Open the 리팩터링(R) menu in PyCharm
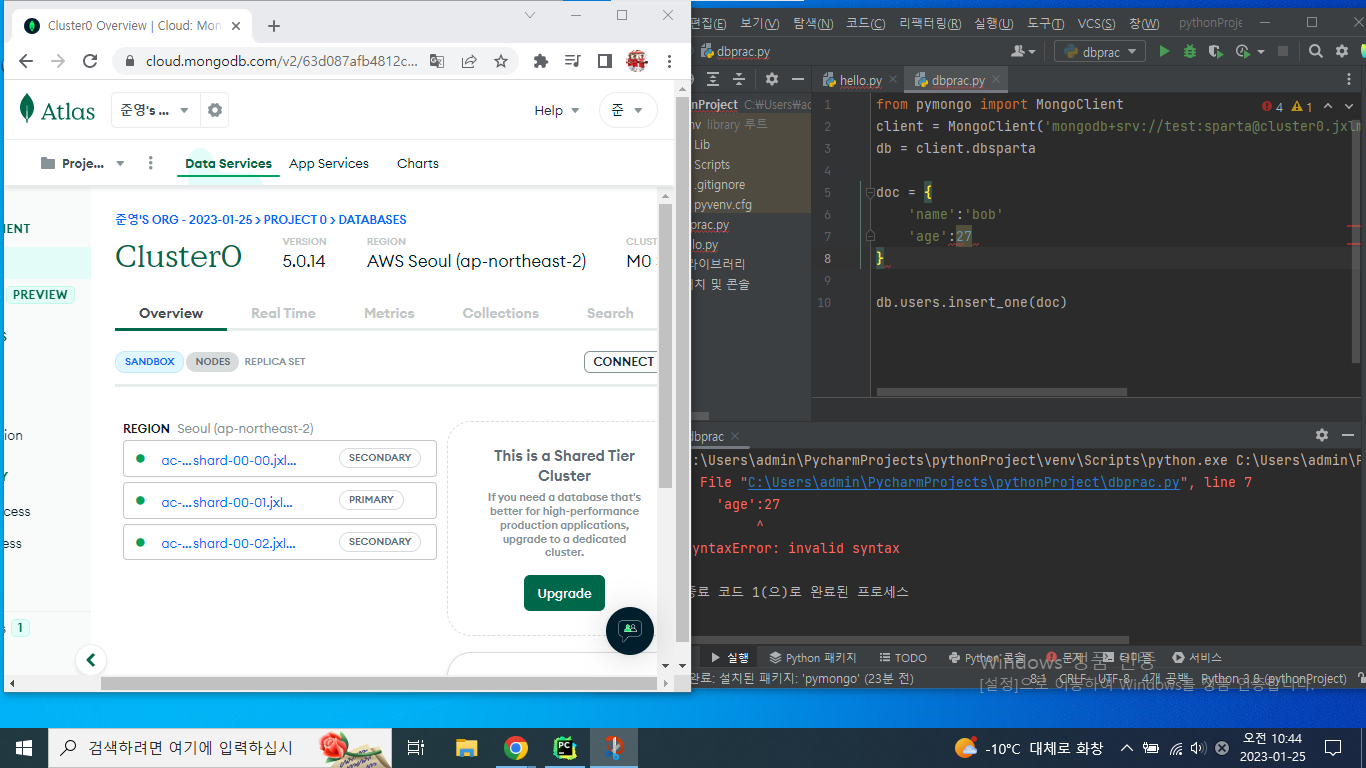1366x768 pixels. pyautogui.click(x=930, y=23)
